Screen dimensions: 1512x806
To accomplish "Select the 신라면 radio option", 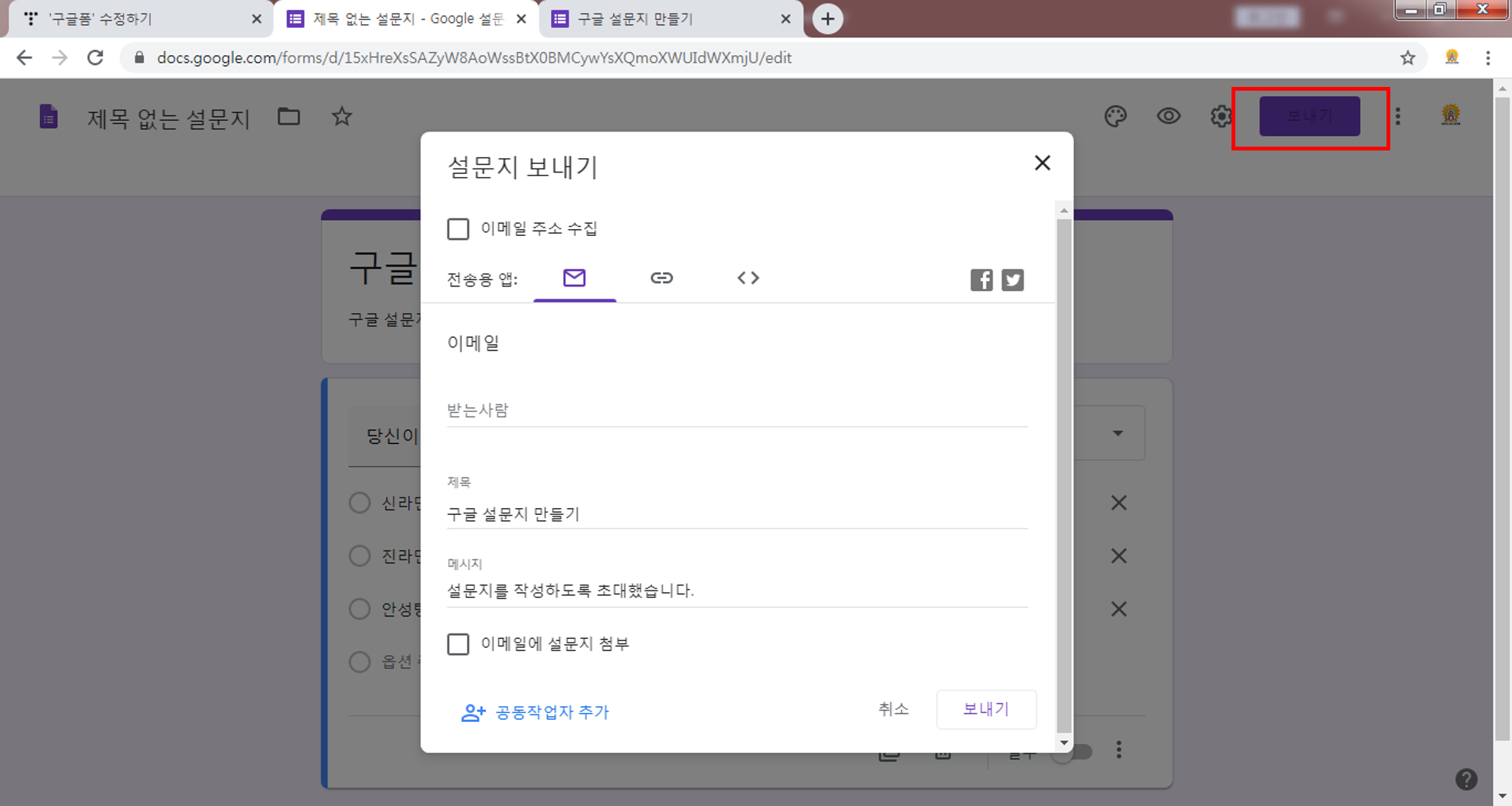I will pos(359,503).
